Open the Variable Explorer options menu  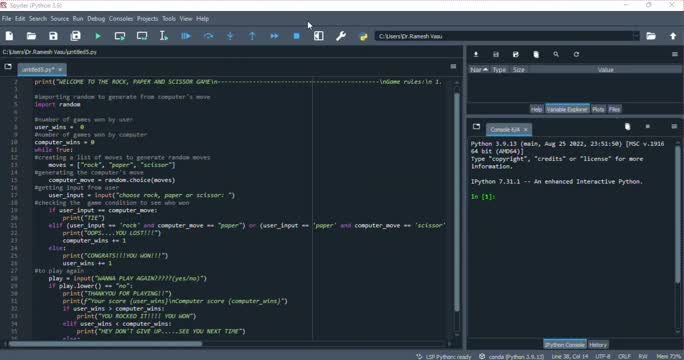[675, 55]
